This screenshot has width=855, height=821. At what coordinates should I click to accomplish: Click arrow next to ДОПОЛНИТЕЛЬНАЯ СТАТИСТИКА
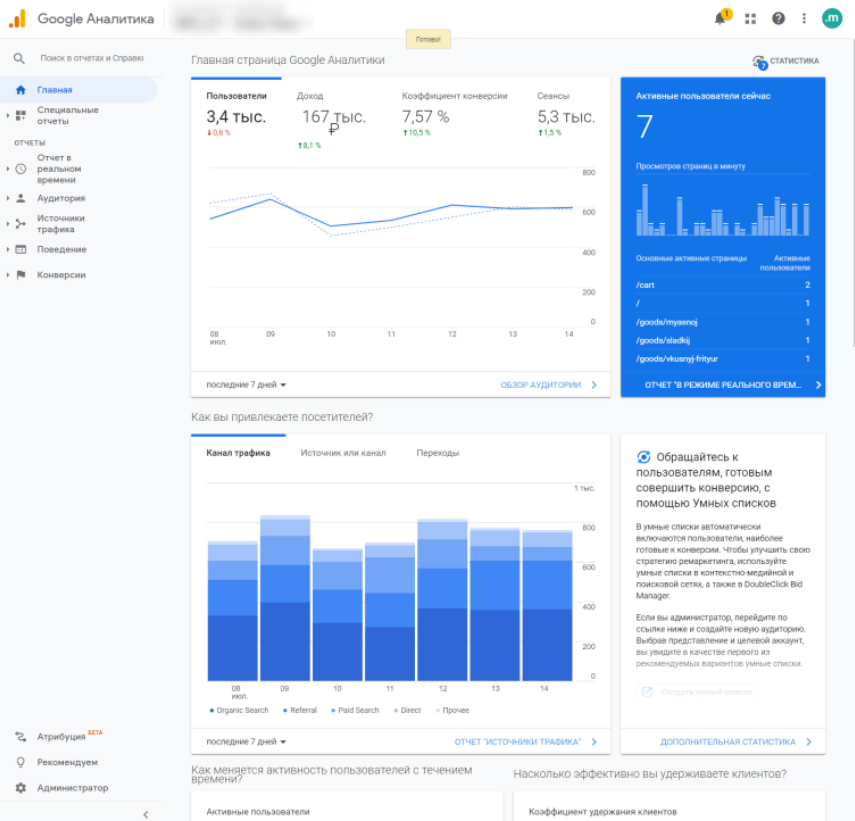pyautogui.click(x=809, y=742)
